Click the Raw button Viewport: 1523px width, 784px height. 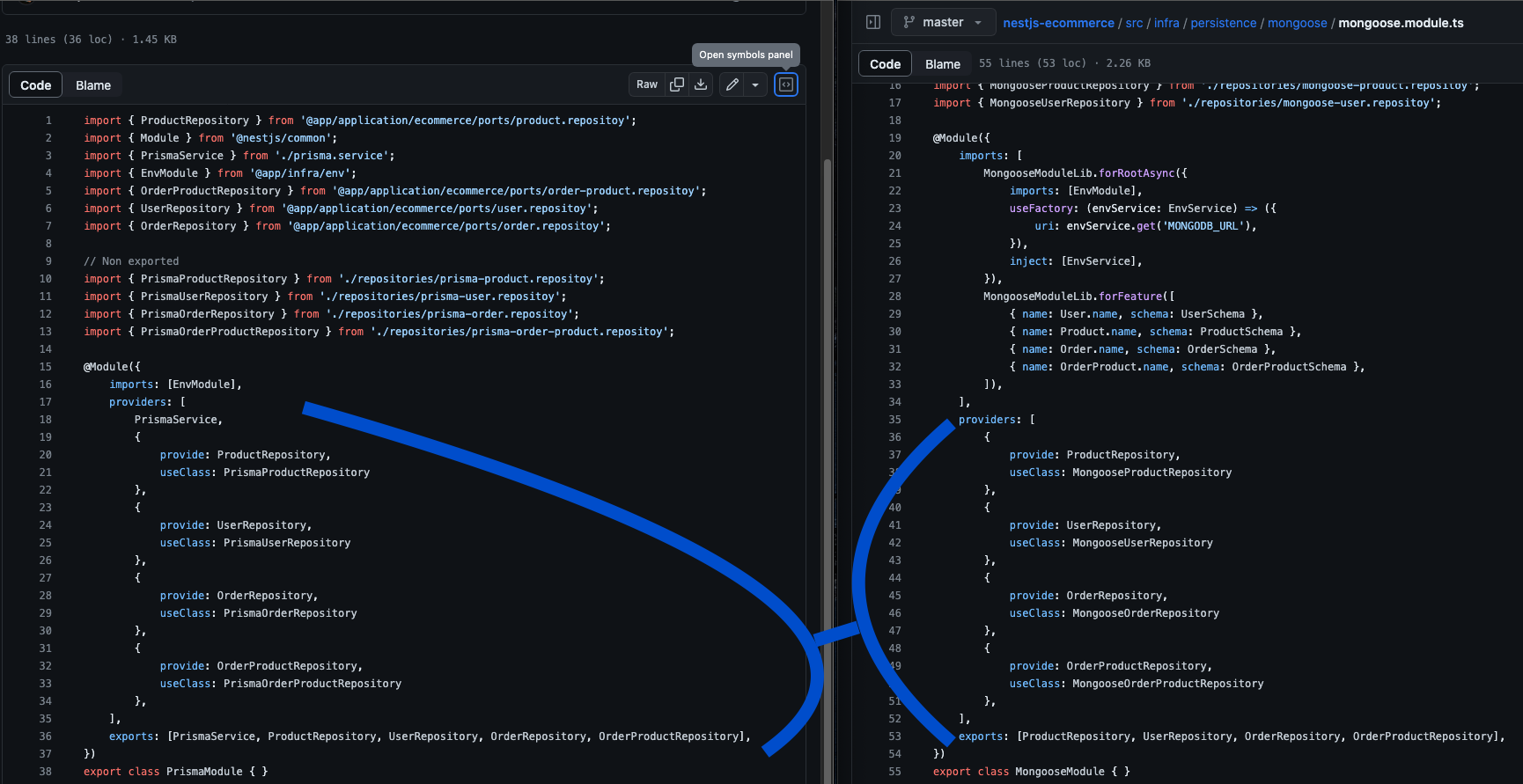coord(647,84)
